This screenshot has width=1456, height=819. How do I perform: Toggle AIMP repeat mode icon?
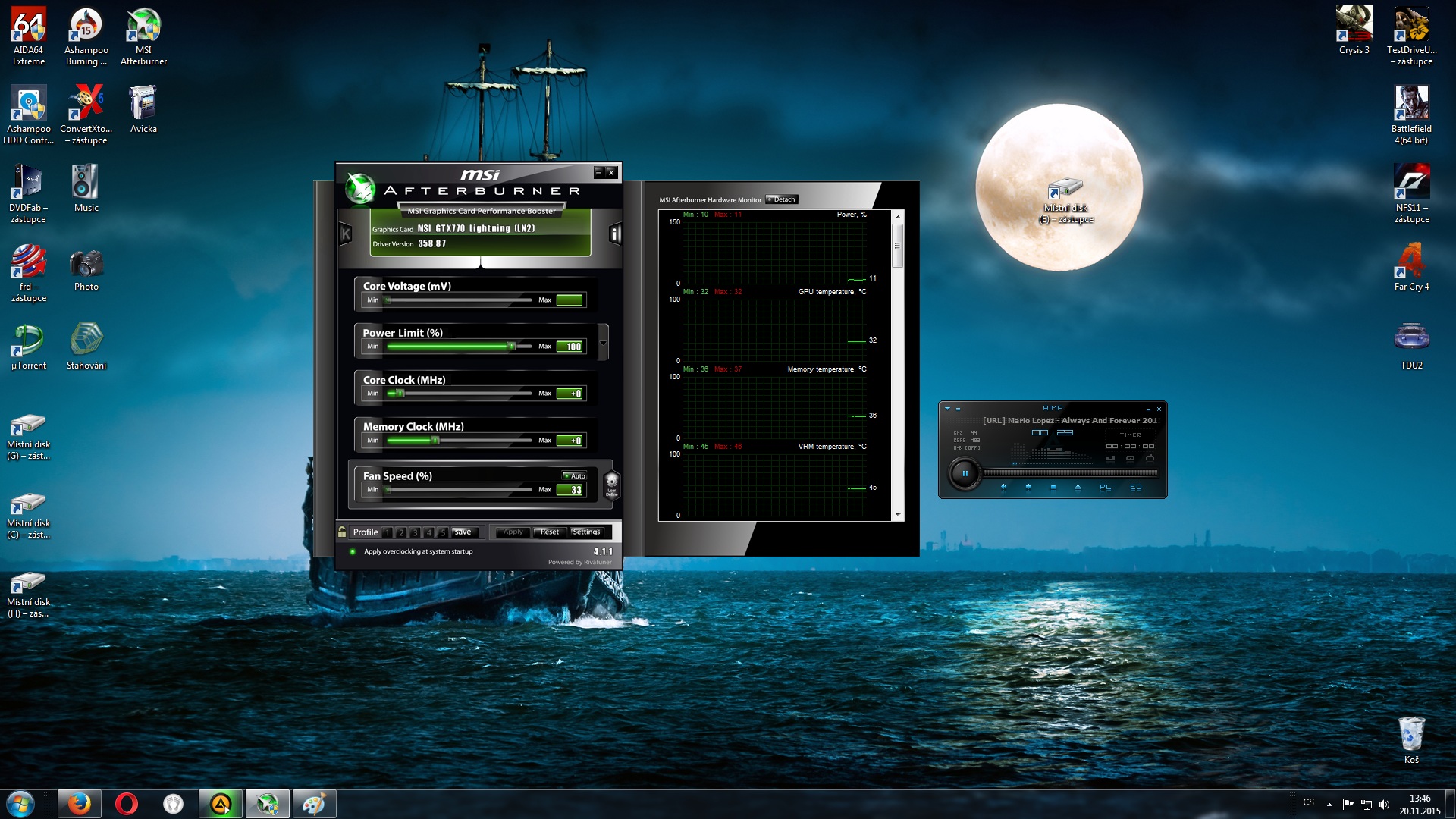[1130, 458]
